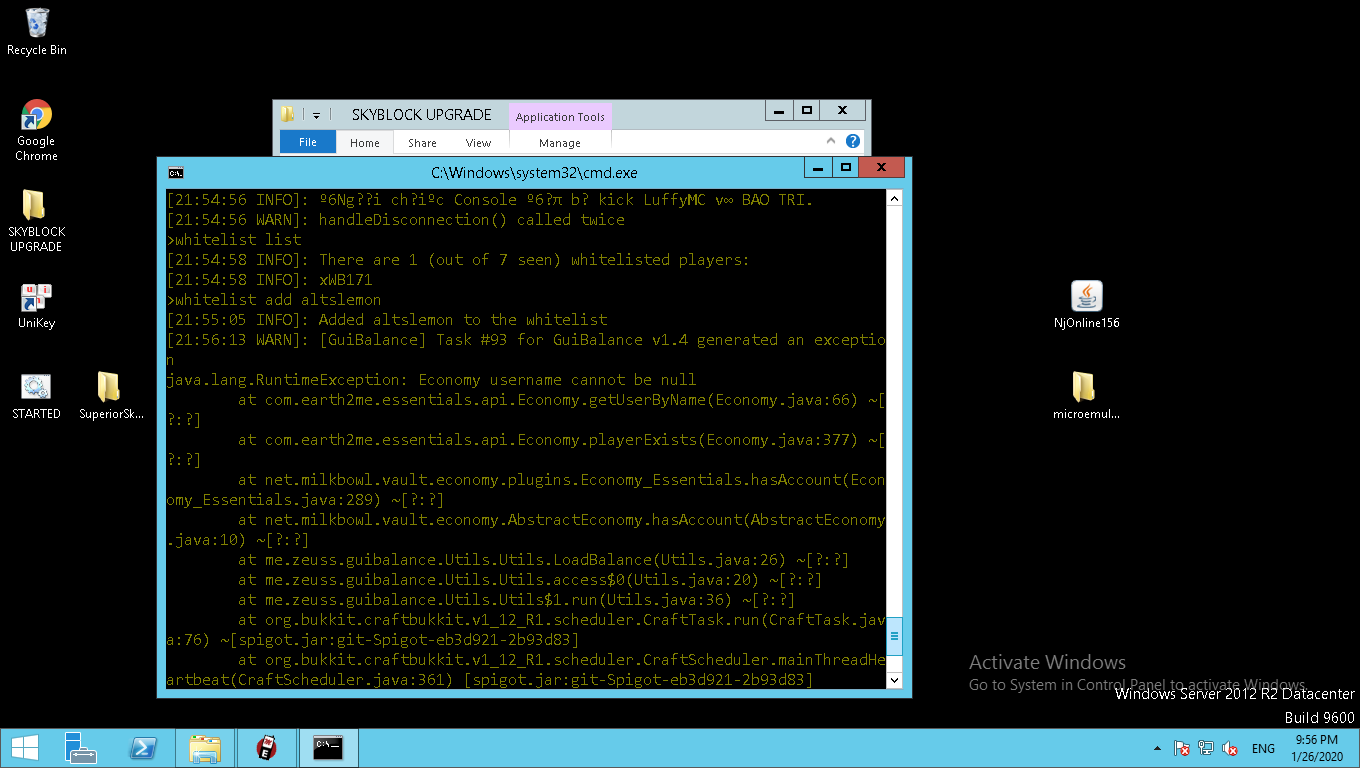1360x768 pixels.
Task: Select the microemul... folder on the desktop
Action: coord(1086,396)
